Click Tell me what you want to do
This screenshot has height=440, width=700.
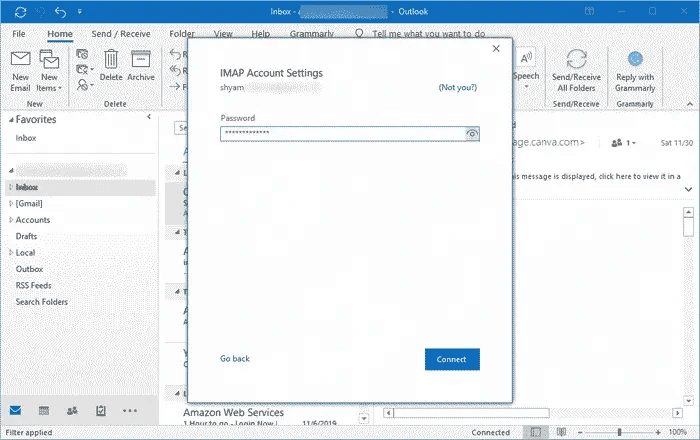[429, 34]
